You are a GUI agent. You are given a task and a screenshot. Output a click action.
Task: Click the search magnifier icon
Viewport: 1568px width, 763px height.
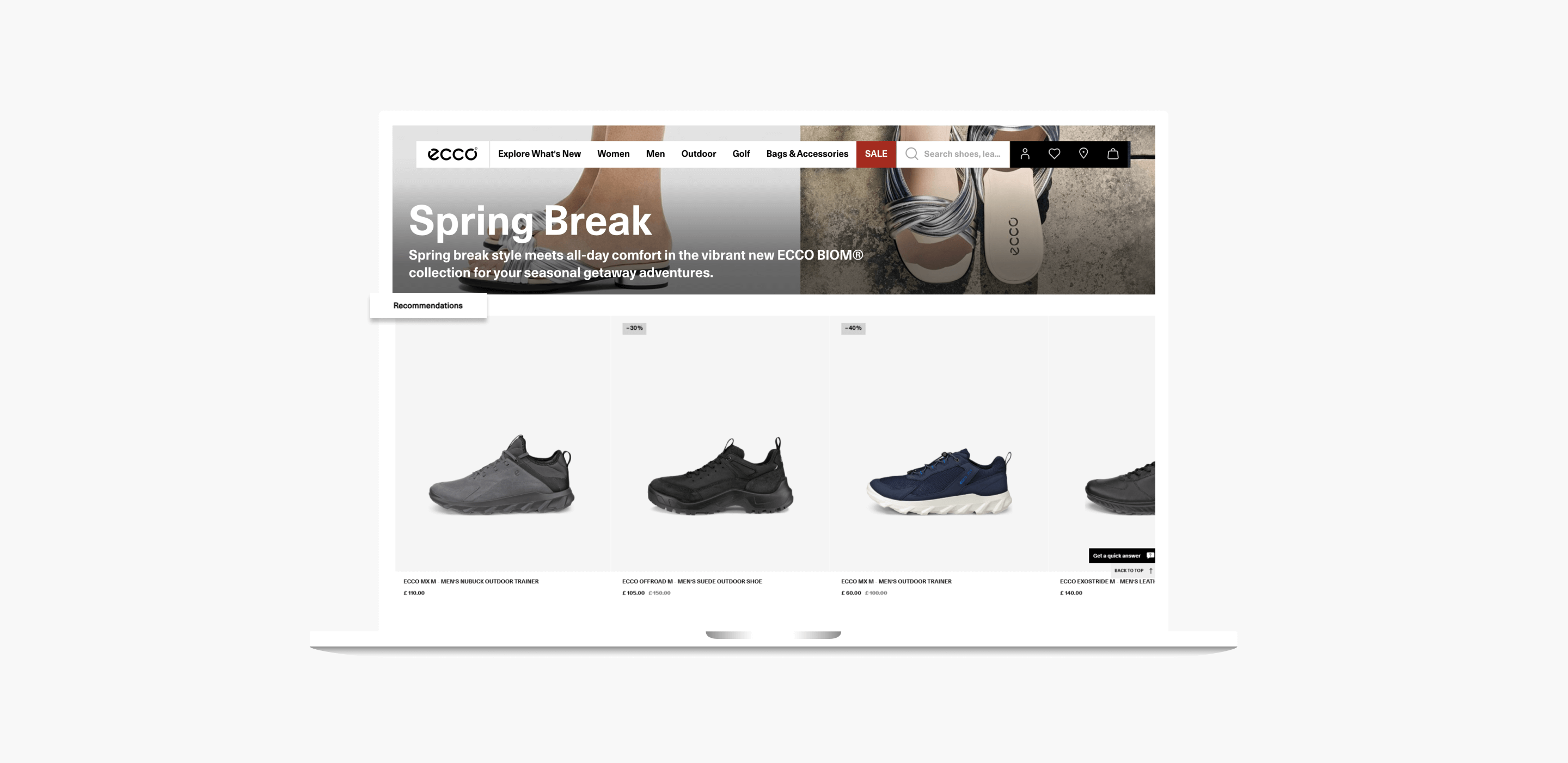911,154
